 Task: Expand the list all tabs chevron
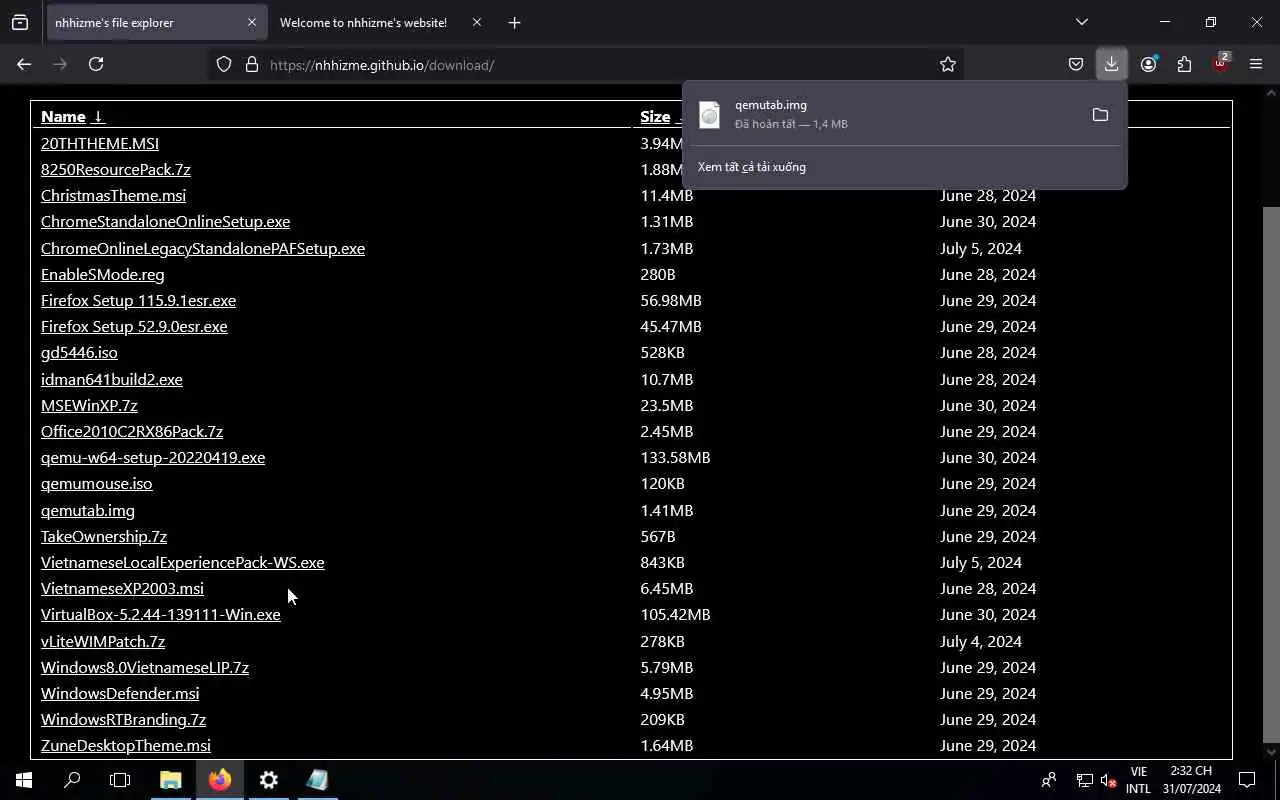[1081, 22]
